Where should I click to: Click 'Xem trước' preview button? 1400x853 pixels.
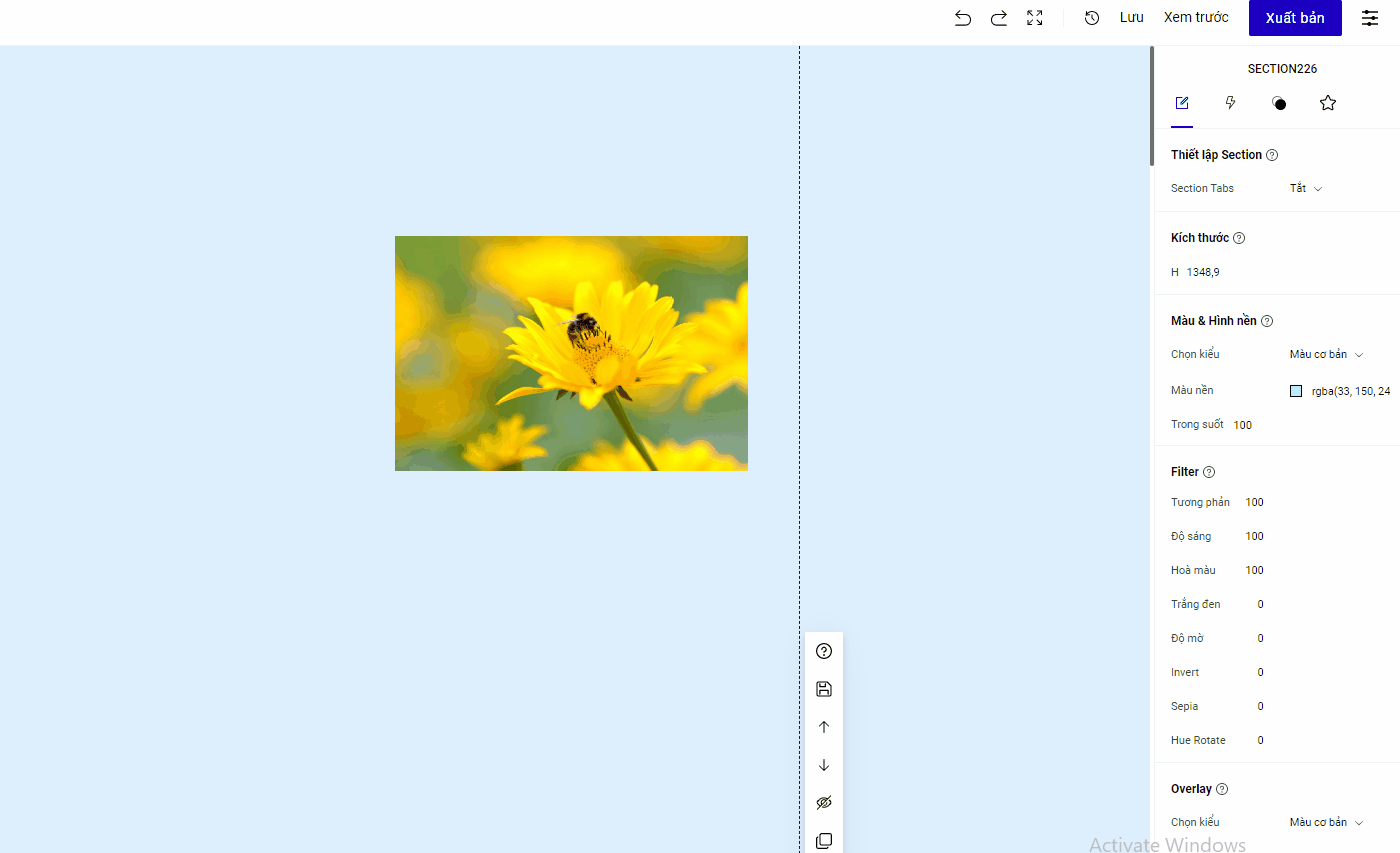point(1196,18)
